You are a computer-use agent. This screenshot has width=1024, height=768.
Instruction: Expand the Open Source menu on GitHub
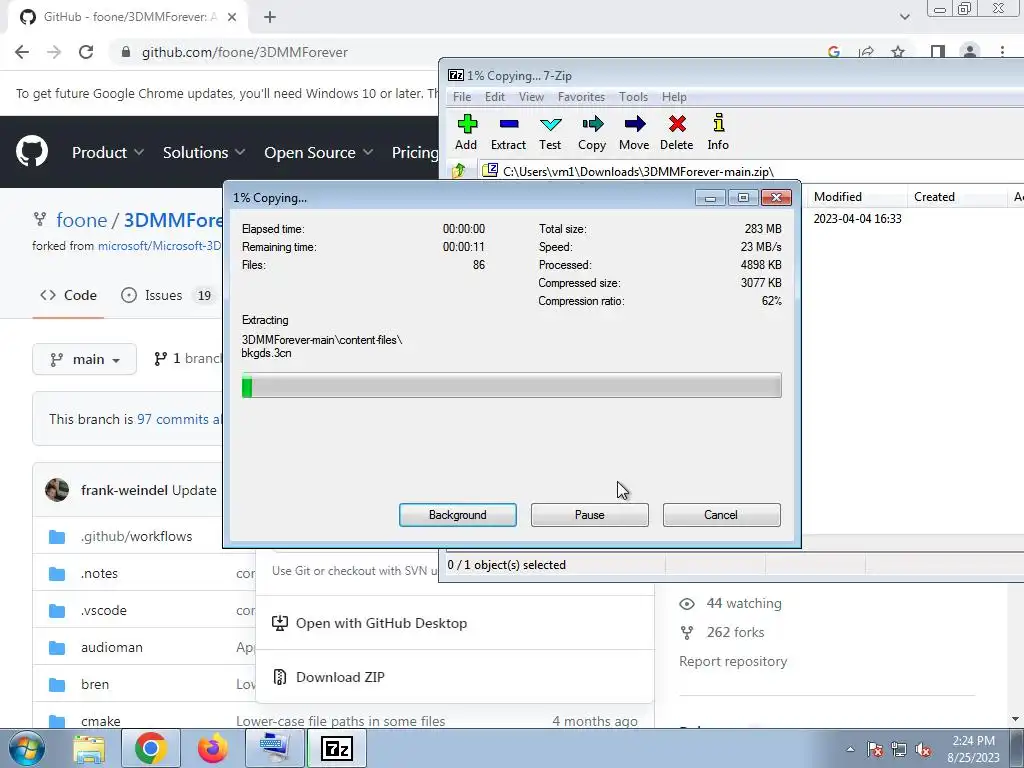click(x=319, y=152)
